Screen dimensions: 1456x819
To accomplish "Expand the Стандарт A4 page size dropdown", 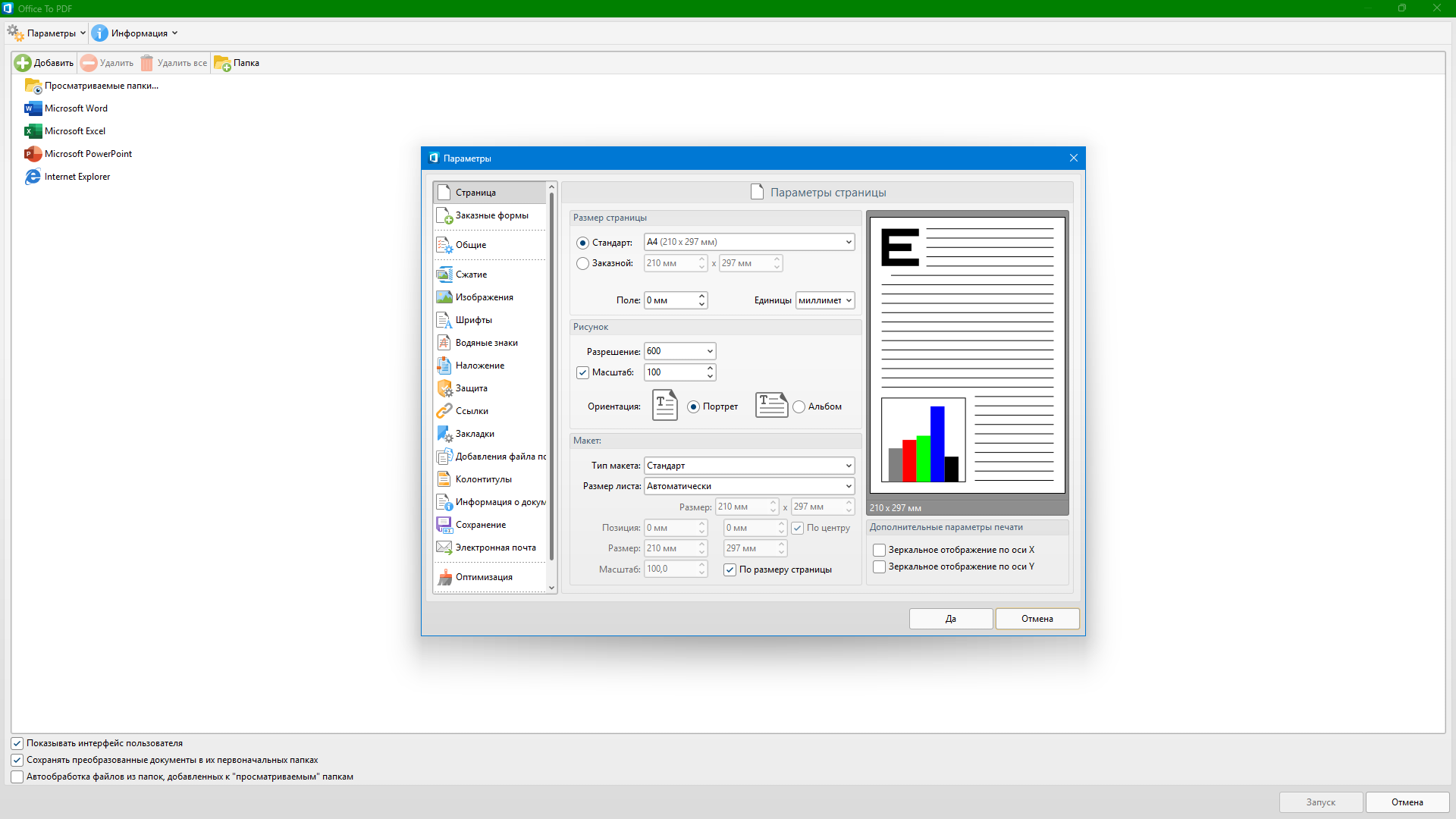I will pyautogui.click(x=848, y=242).
